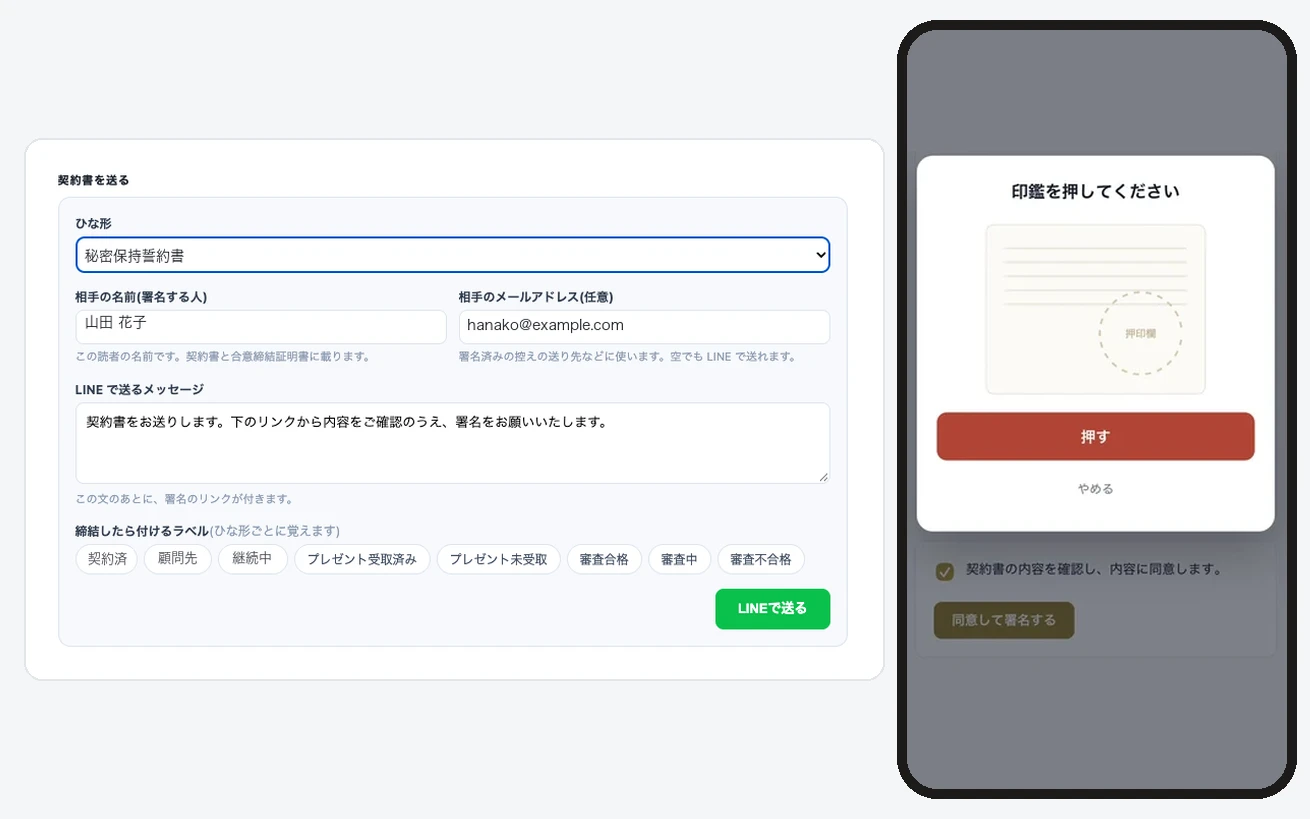Viewport: 1310px width, 819px height.
Task: Toggle the 審査合格 label chip
Action: click(x=604, y=559)
